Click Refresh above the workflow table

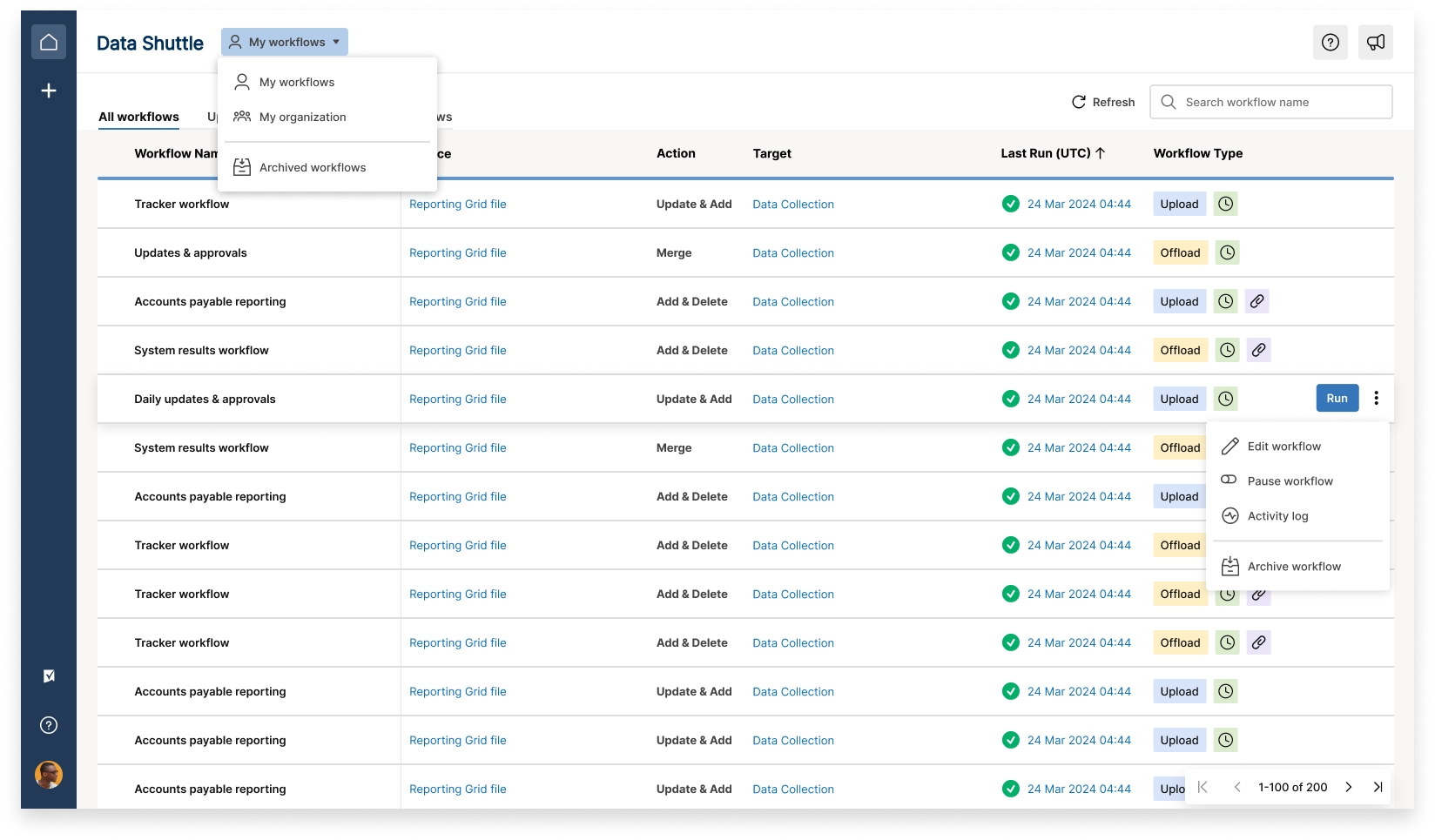(1102, 102)
